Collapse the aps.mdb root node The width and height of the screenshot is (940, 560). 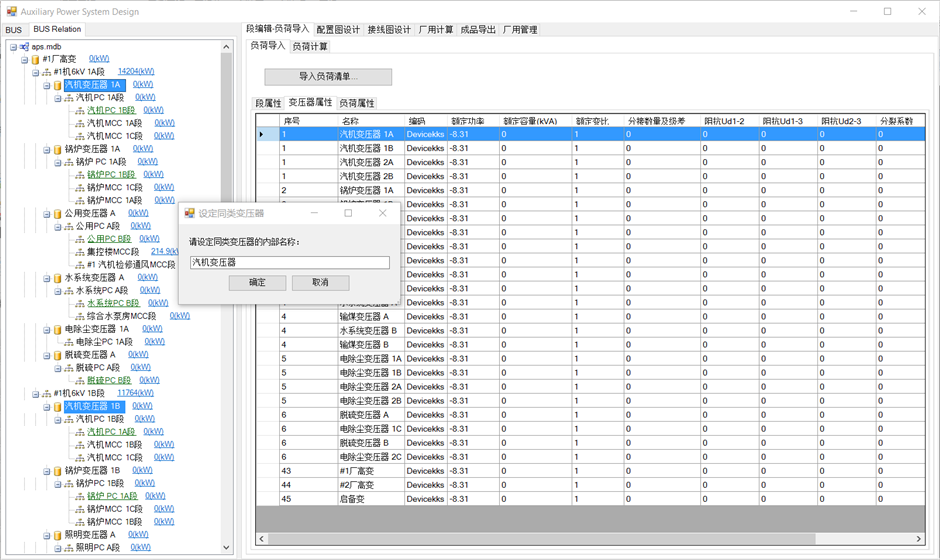pos(13,47)
